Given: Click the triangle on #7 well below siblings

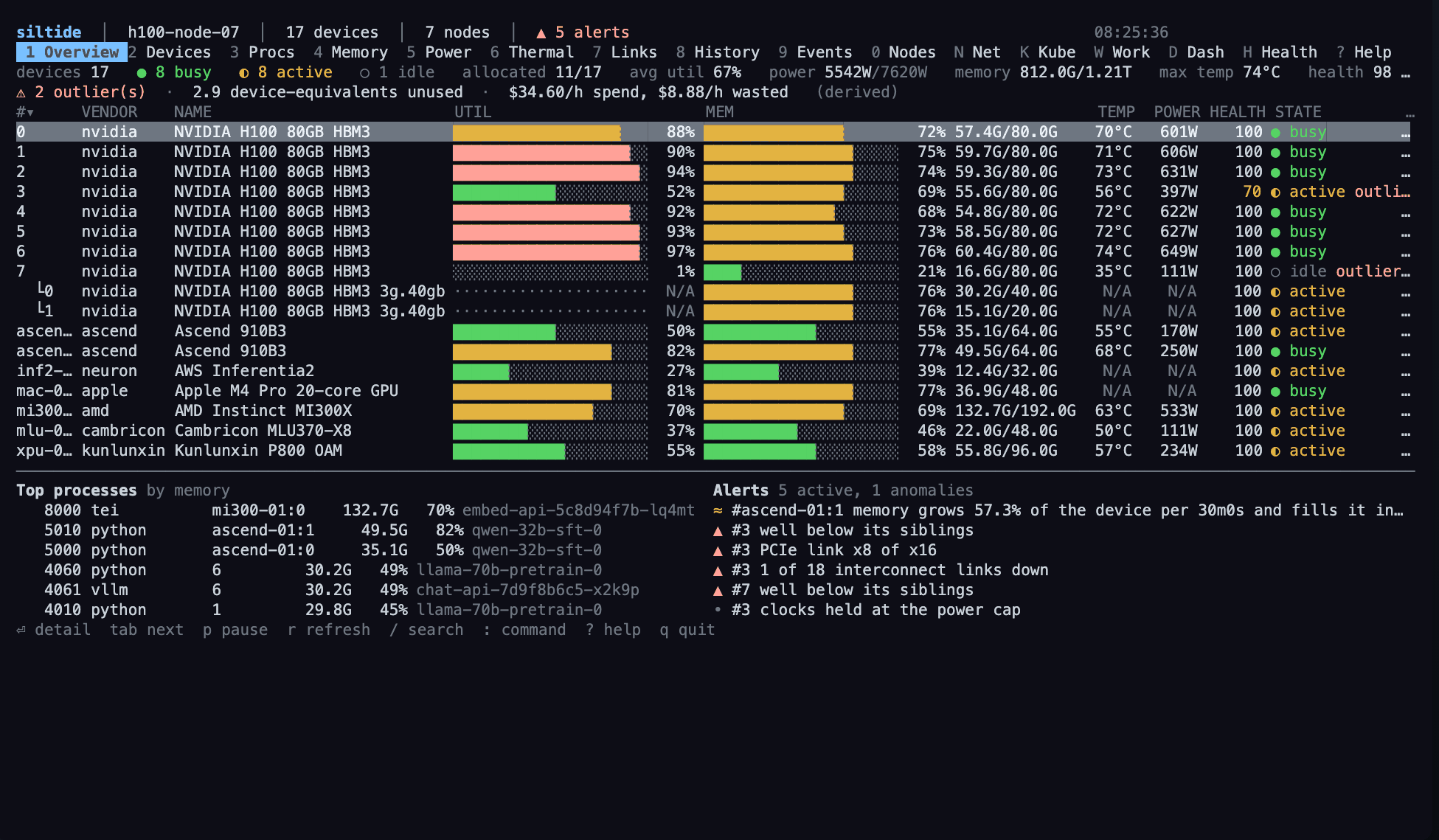Looking at the screenshot, I should coord(718,590).
